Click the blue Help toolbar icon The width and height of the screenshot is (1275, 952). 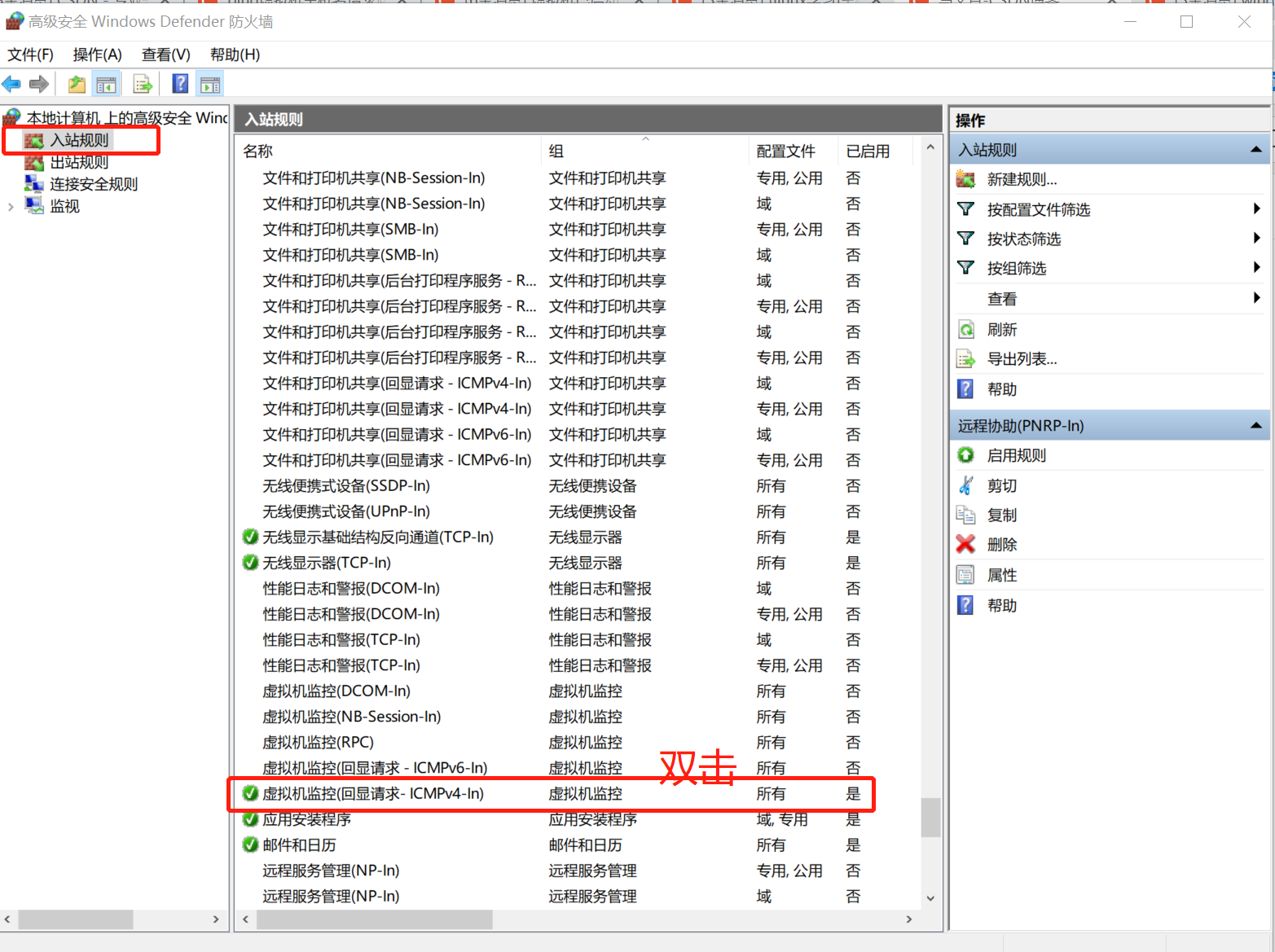click(x=180, y=84)
